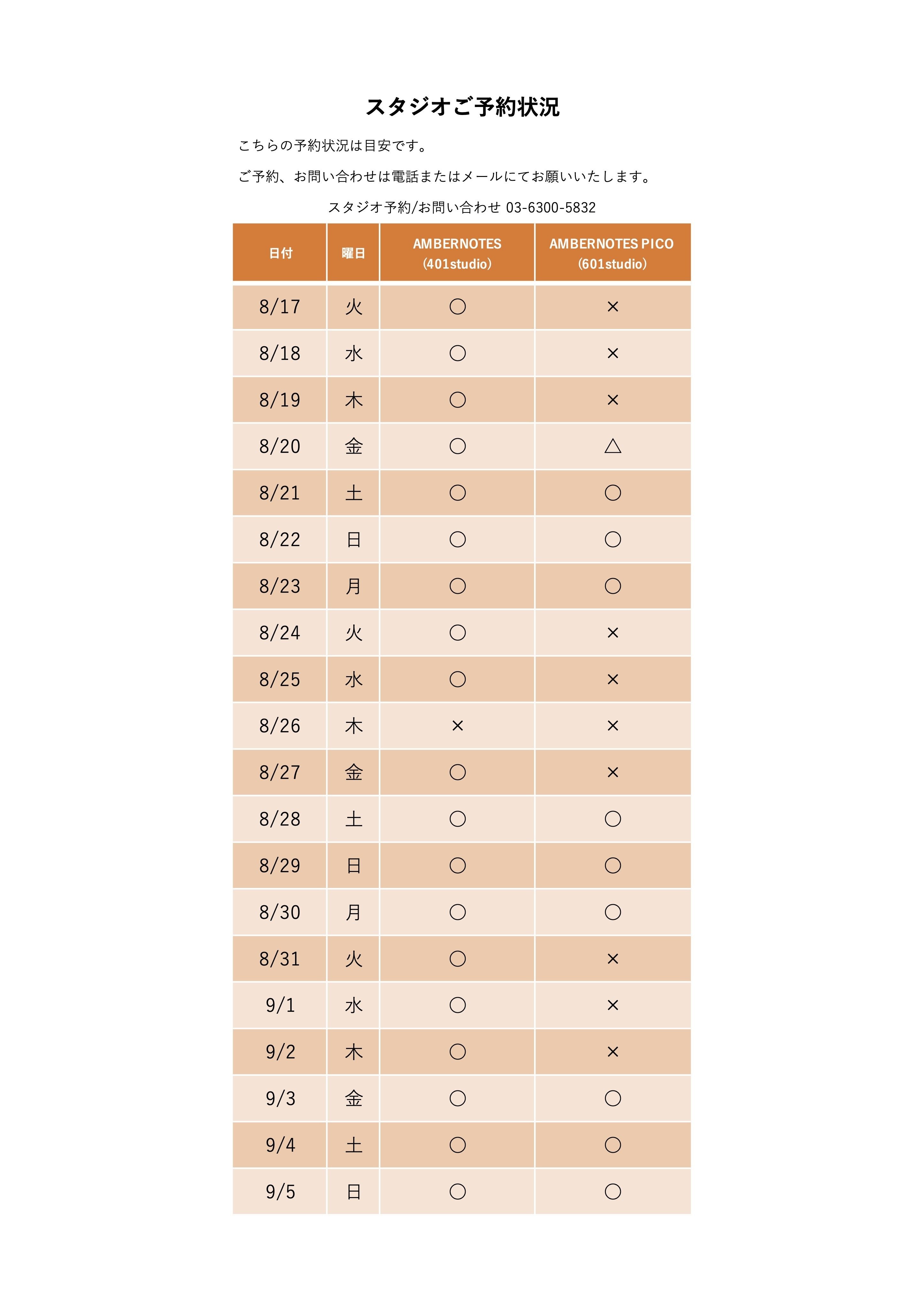Click the 月 weekday cell for 8/30
924x1307 pixels.
353,912
